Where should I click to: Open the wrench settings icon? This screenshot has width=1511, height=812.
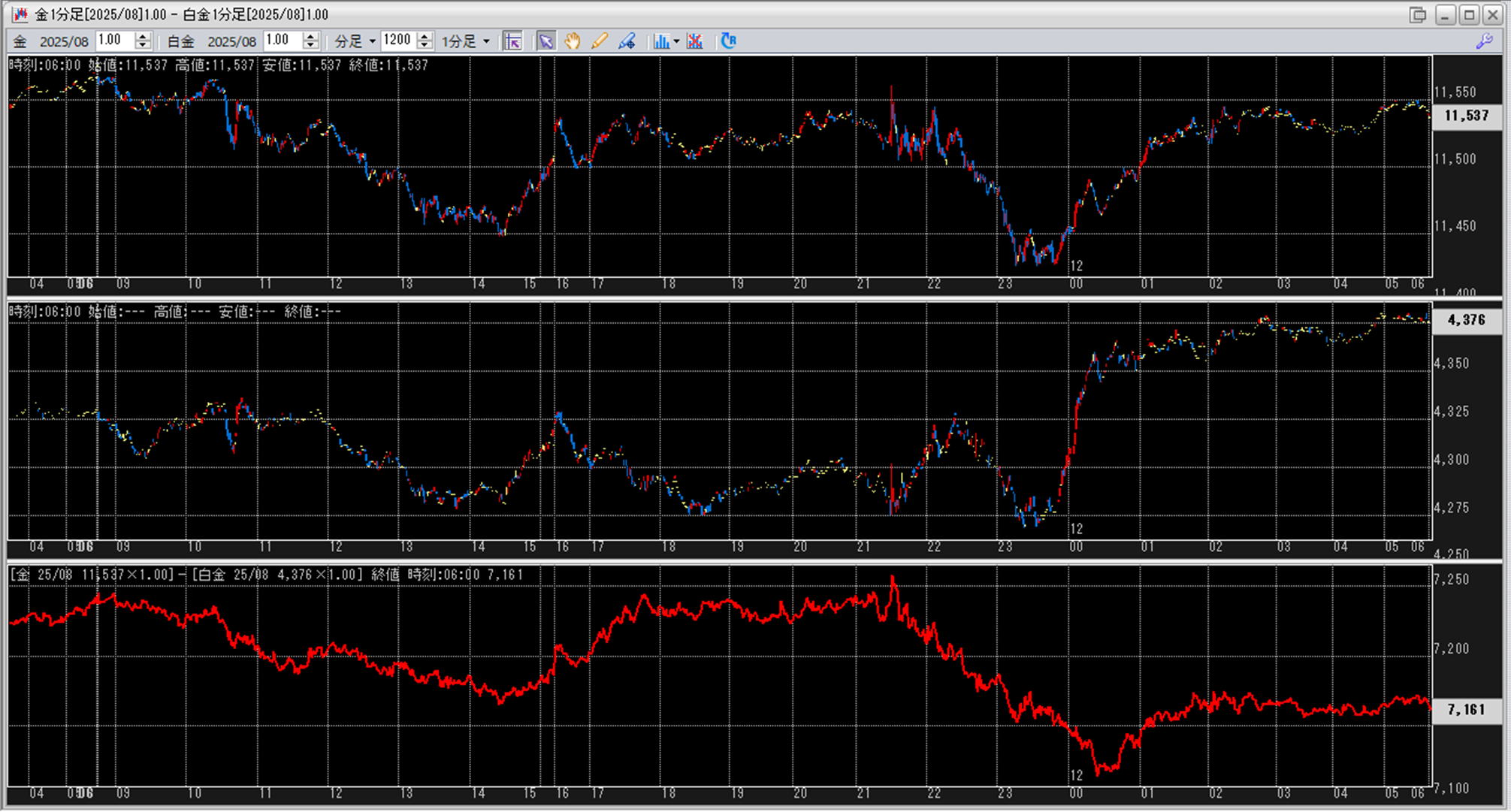(x=1484, y=41)
